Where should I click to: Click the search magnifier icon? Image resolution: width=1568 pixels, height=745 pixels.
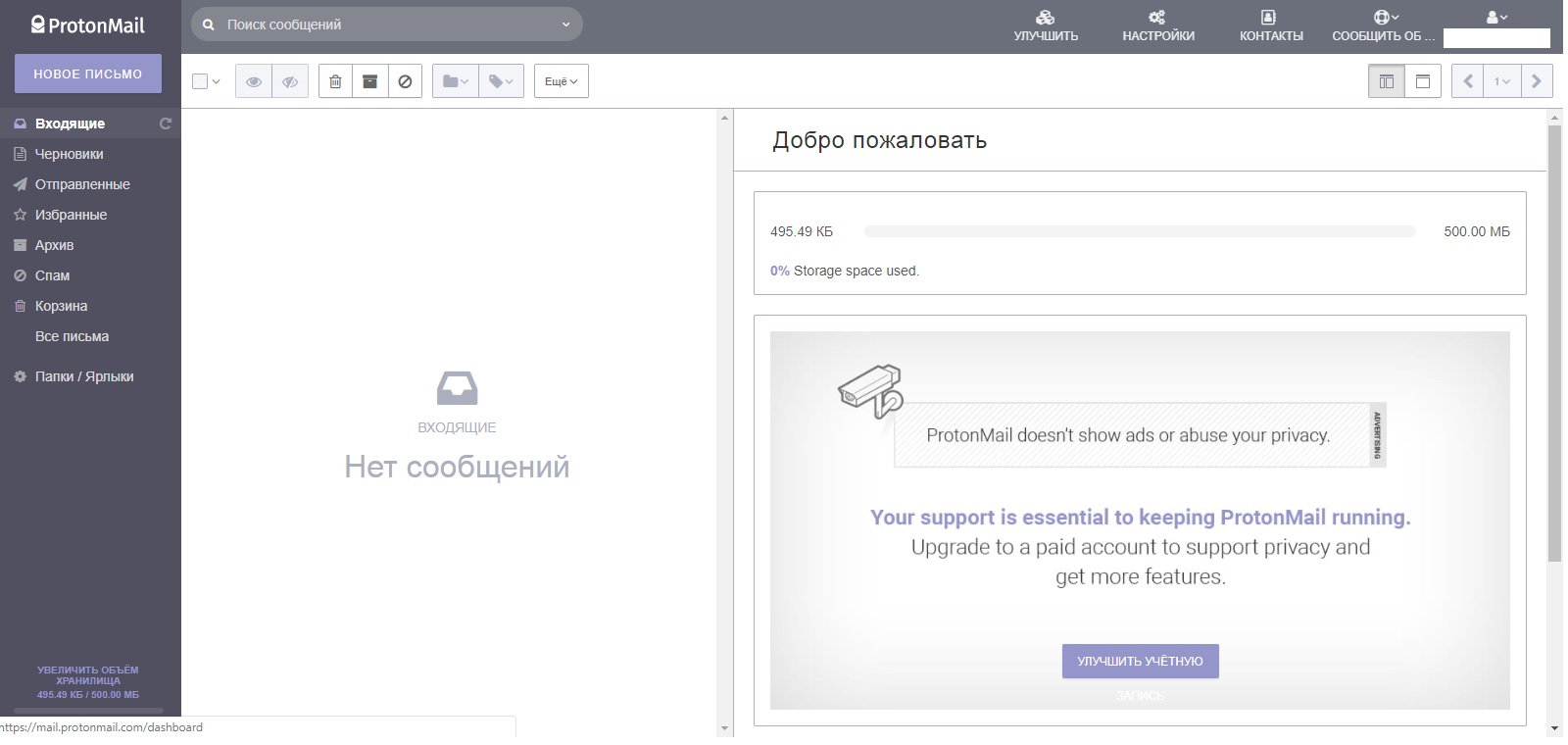tap(209, 25)
